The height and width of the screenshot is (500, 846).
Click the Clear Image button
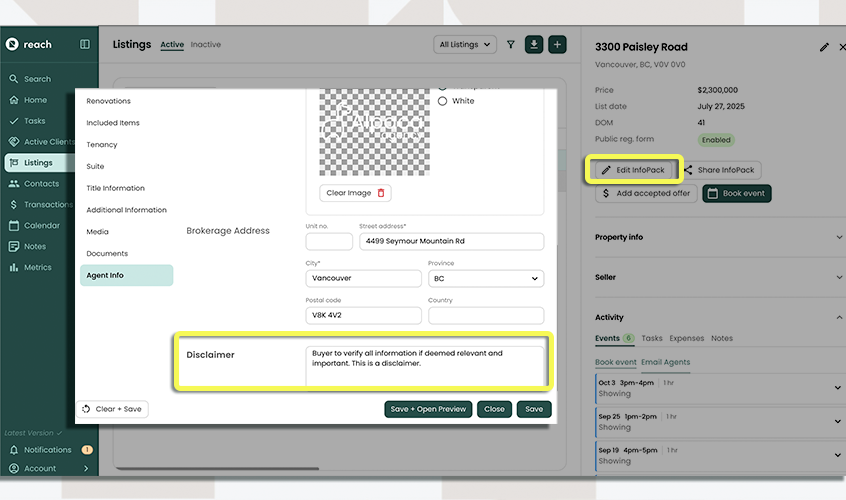(355, 193)
